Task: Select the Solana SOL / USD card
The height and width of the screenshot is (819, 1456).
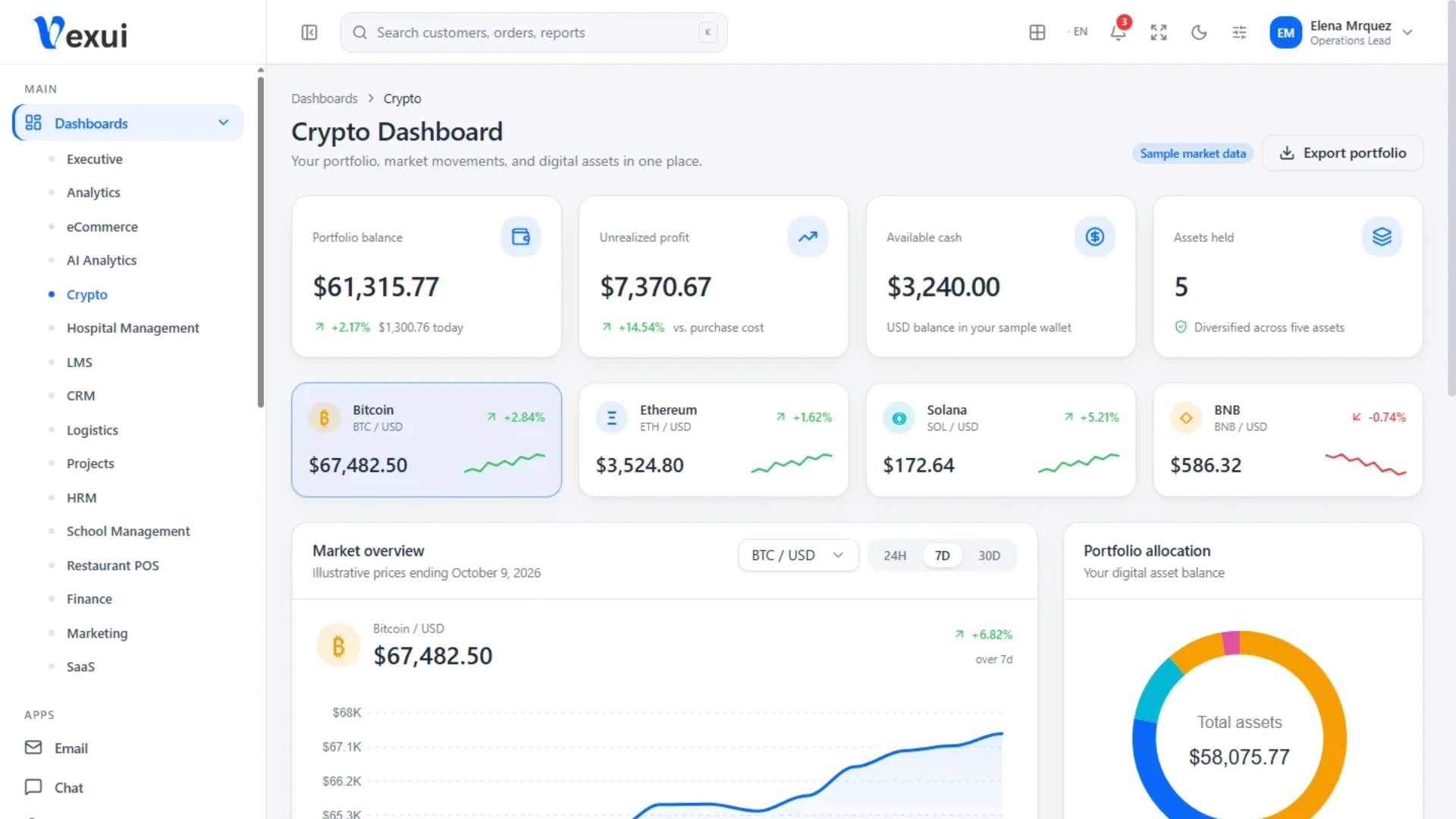Action: click(1001, 440)
